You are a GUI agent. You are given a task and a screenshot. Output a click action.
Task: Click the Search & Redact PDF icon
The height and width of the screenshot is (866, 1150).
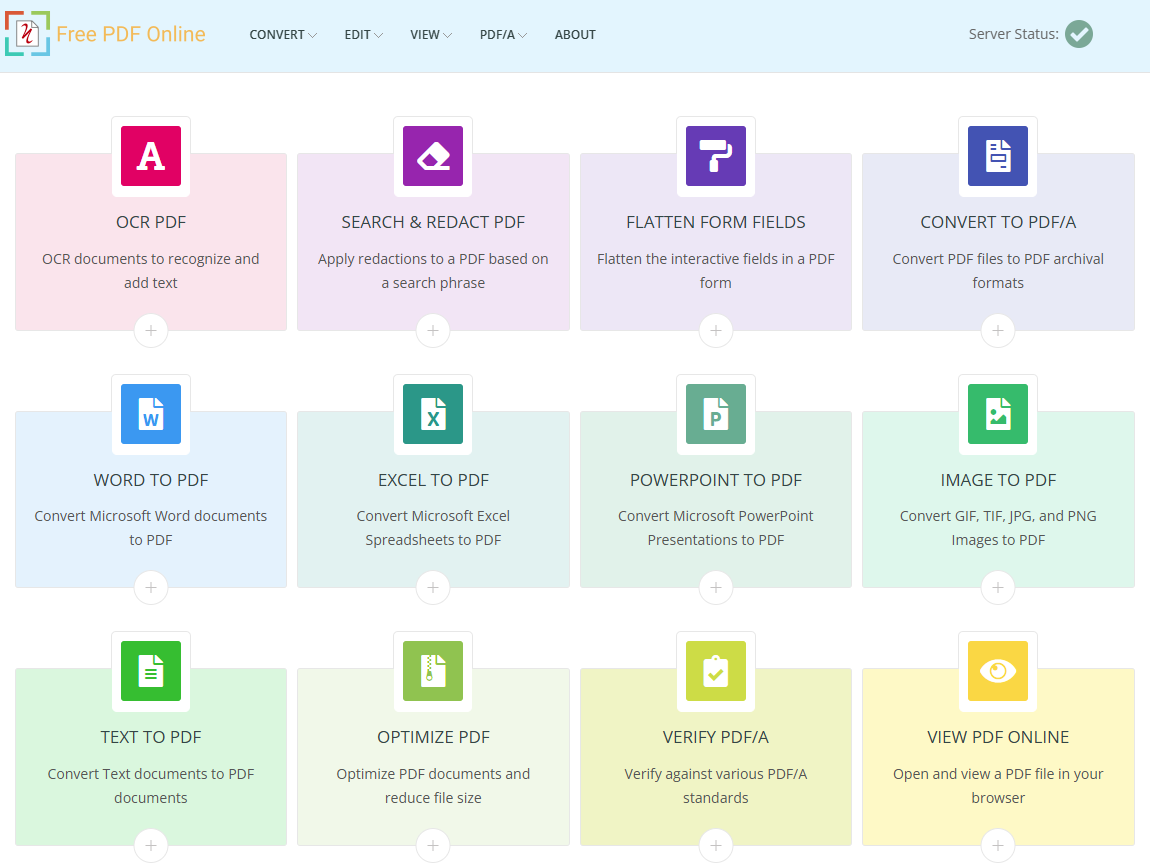pos(433,156)
